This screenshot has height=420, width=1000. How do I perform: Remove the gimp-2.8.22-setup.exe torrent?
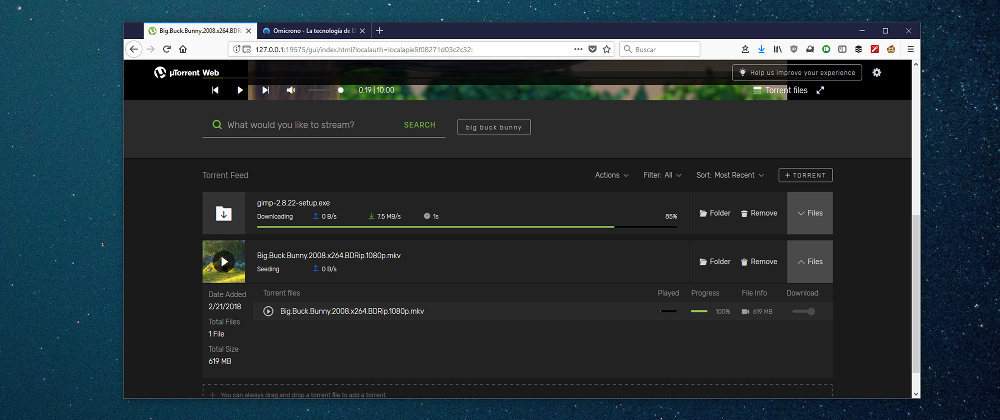(758, 213)
